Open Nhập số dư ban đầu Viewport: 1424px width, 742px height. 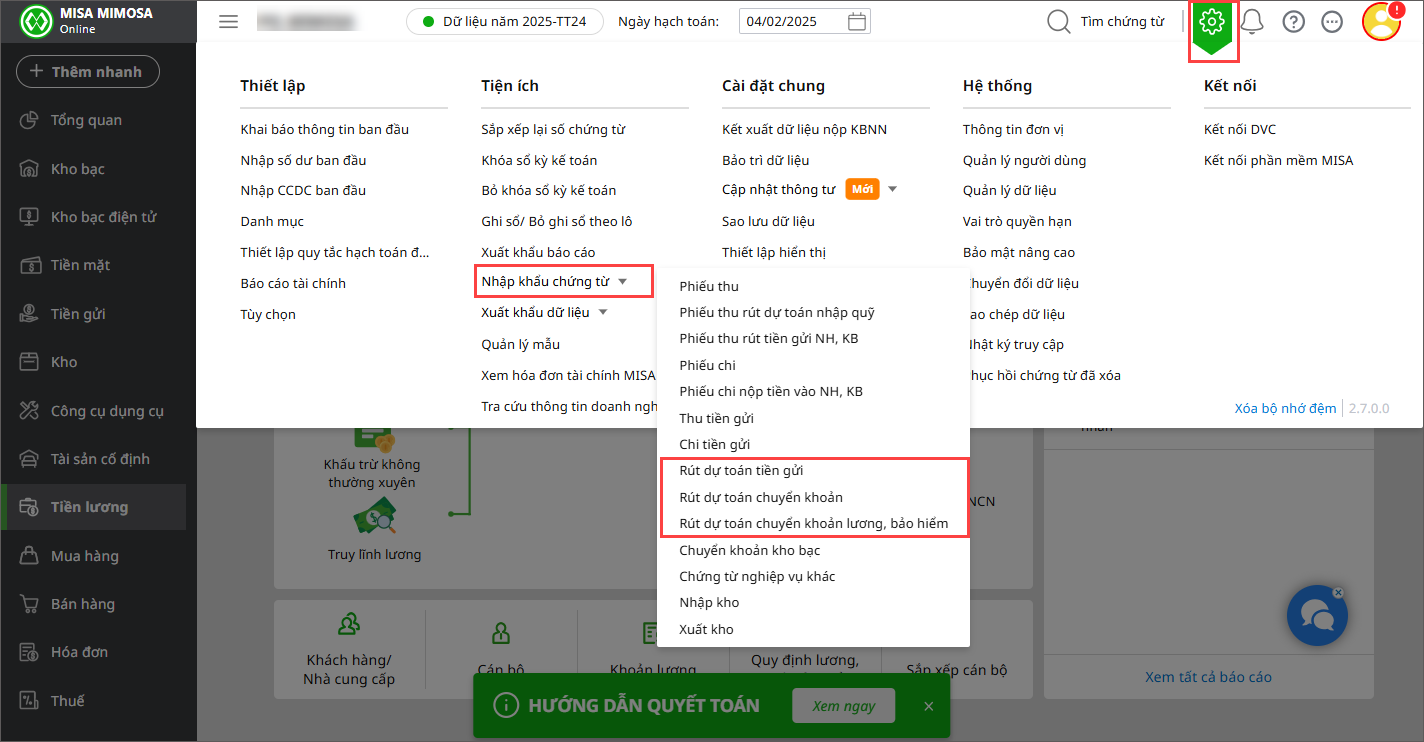[x=304, y=160]
